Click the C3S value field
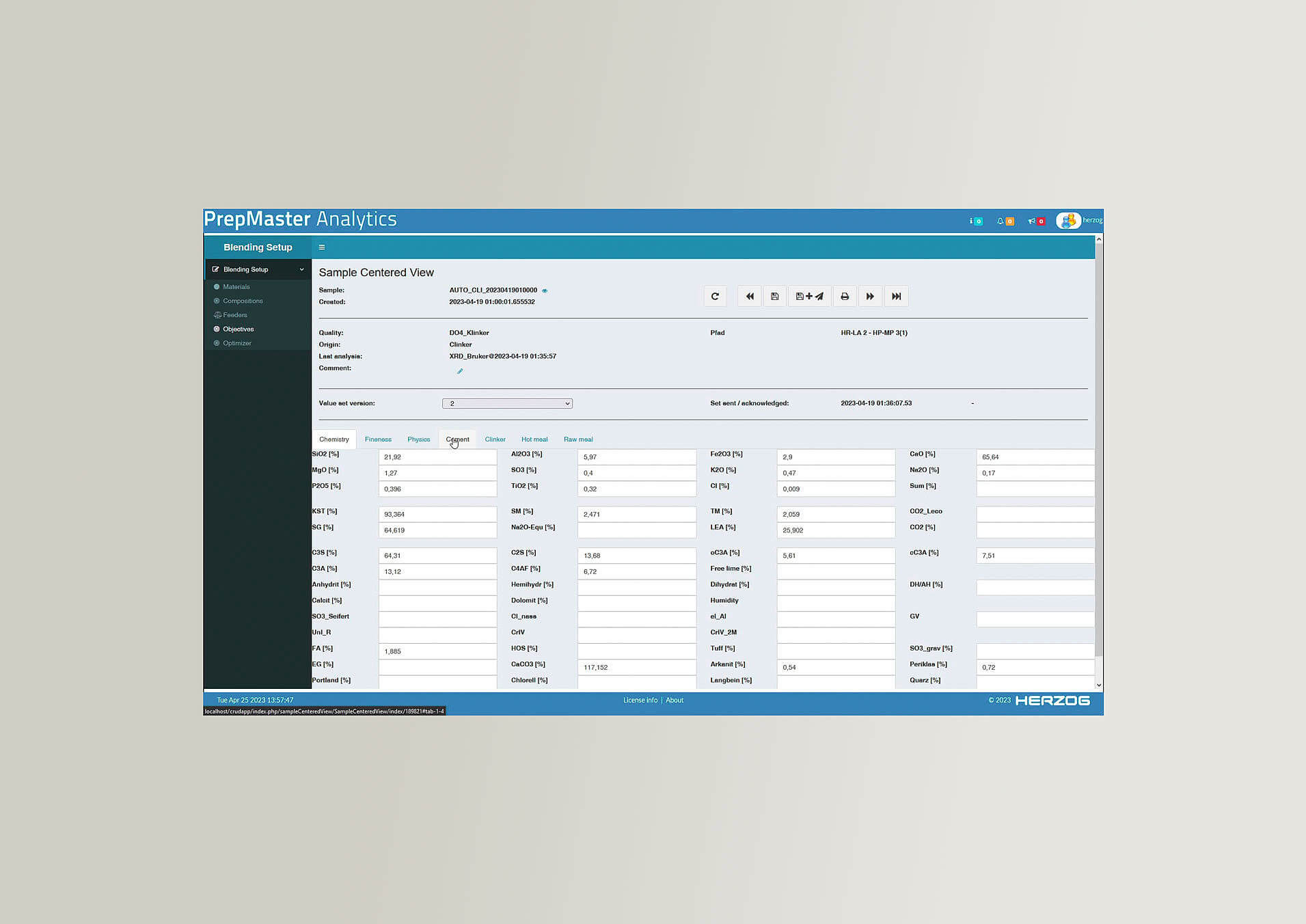Screen dimensions: 1306x924 [437, 556]
